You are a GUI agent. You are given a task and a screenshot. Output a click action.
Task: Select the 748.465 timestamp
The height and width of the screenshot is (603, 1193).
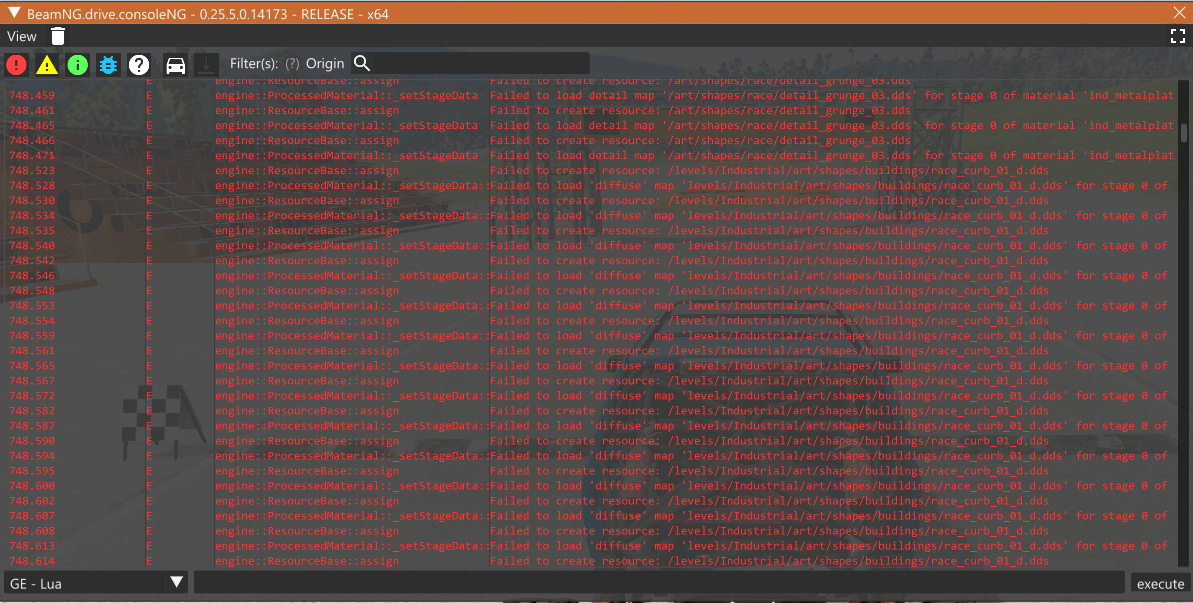click(32, 125)
